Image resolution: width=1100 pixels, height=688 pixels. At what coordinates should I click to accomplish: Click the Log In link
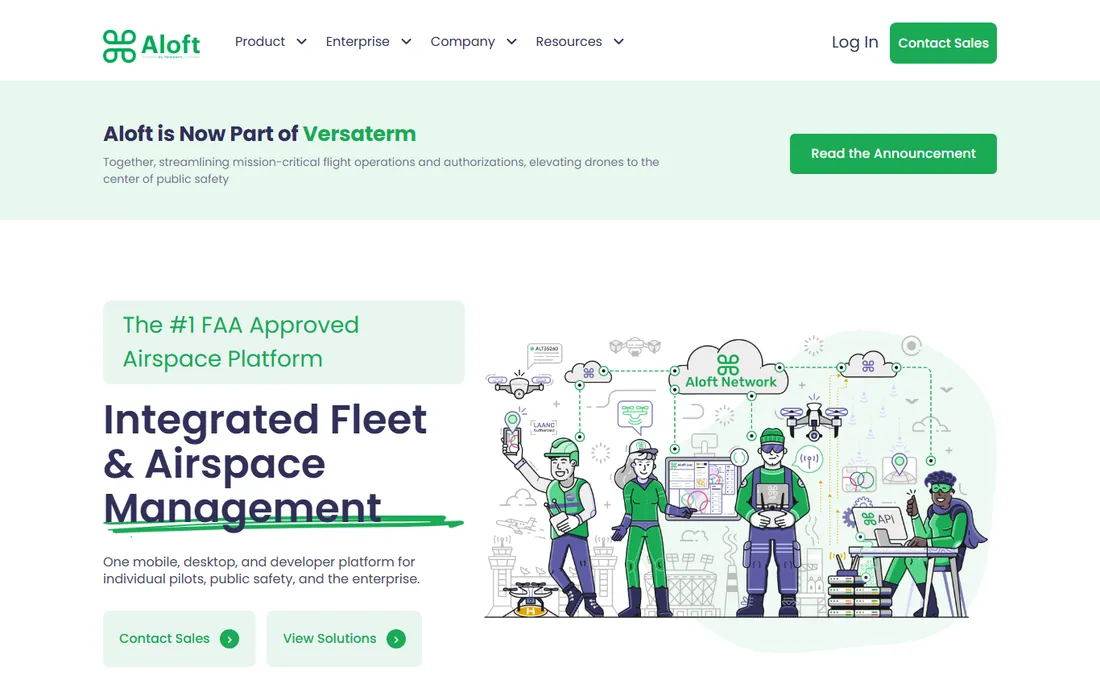(854, 42)
